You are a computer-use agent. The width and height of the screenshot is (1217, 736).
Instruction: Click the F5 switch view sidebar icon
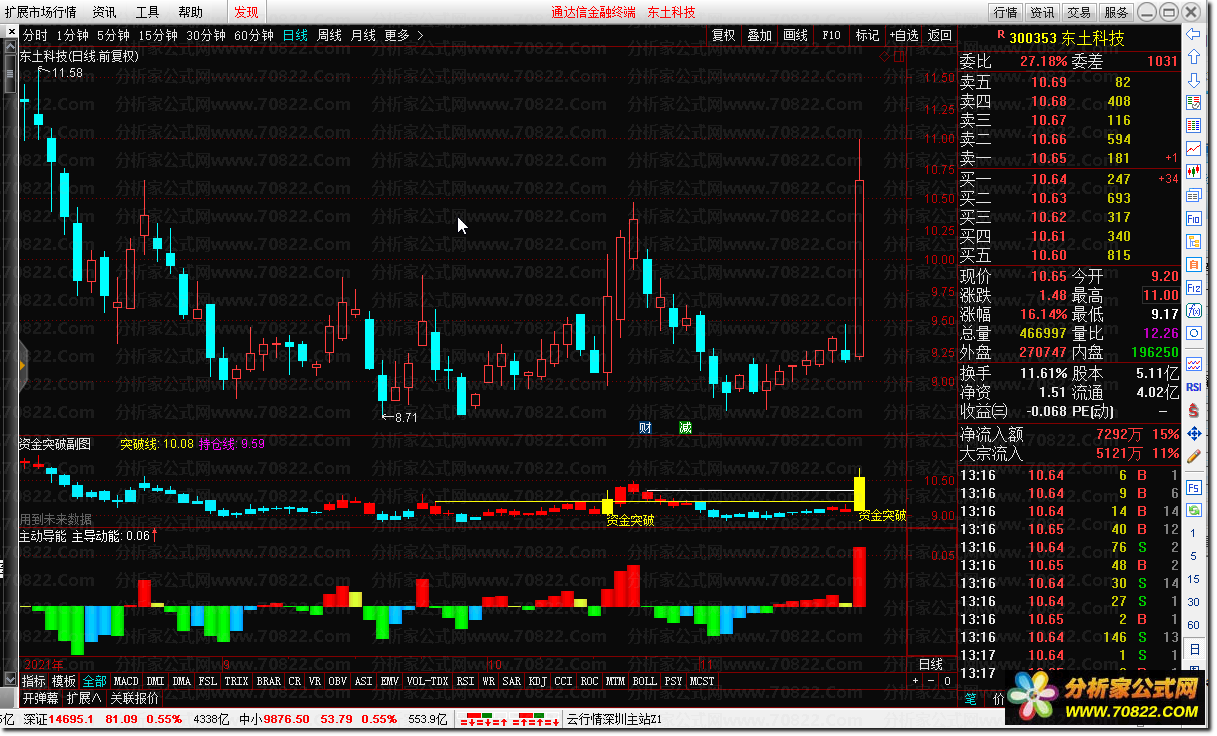click(x=1193, y=487)
